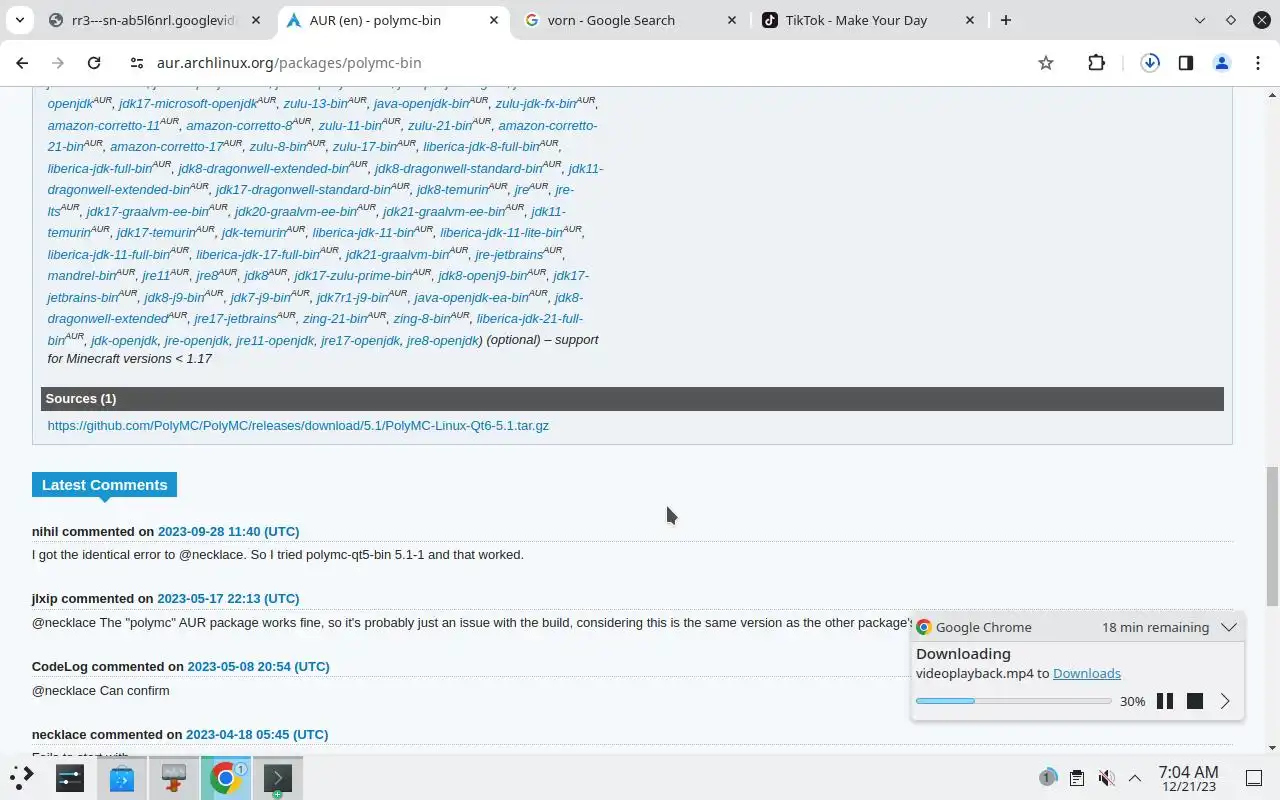Open the jre-jetbrains package link
1280x800 pixels.
(509, 254)
